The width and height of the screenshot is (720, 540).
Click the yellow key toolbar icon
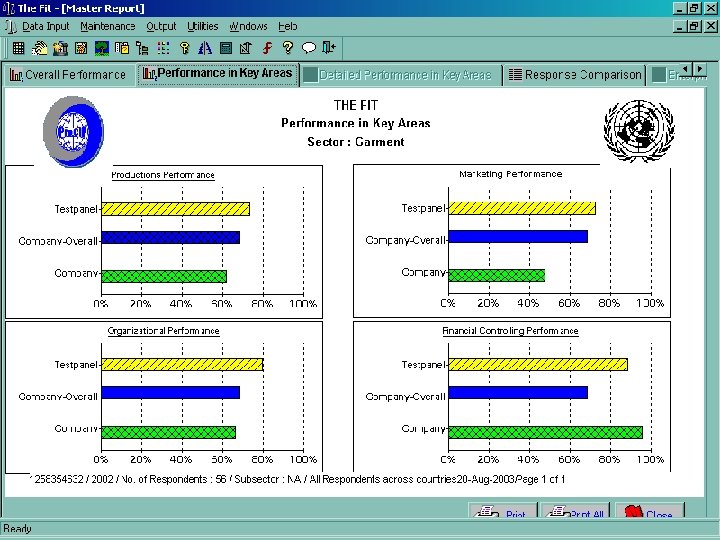185,48
